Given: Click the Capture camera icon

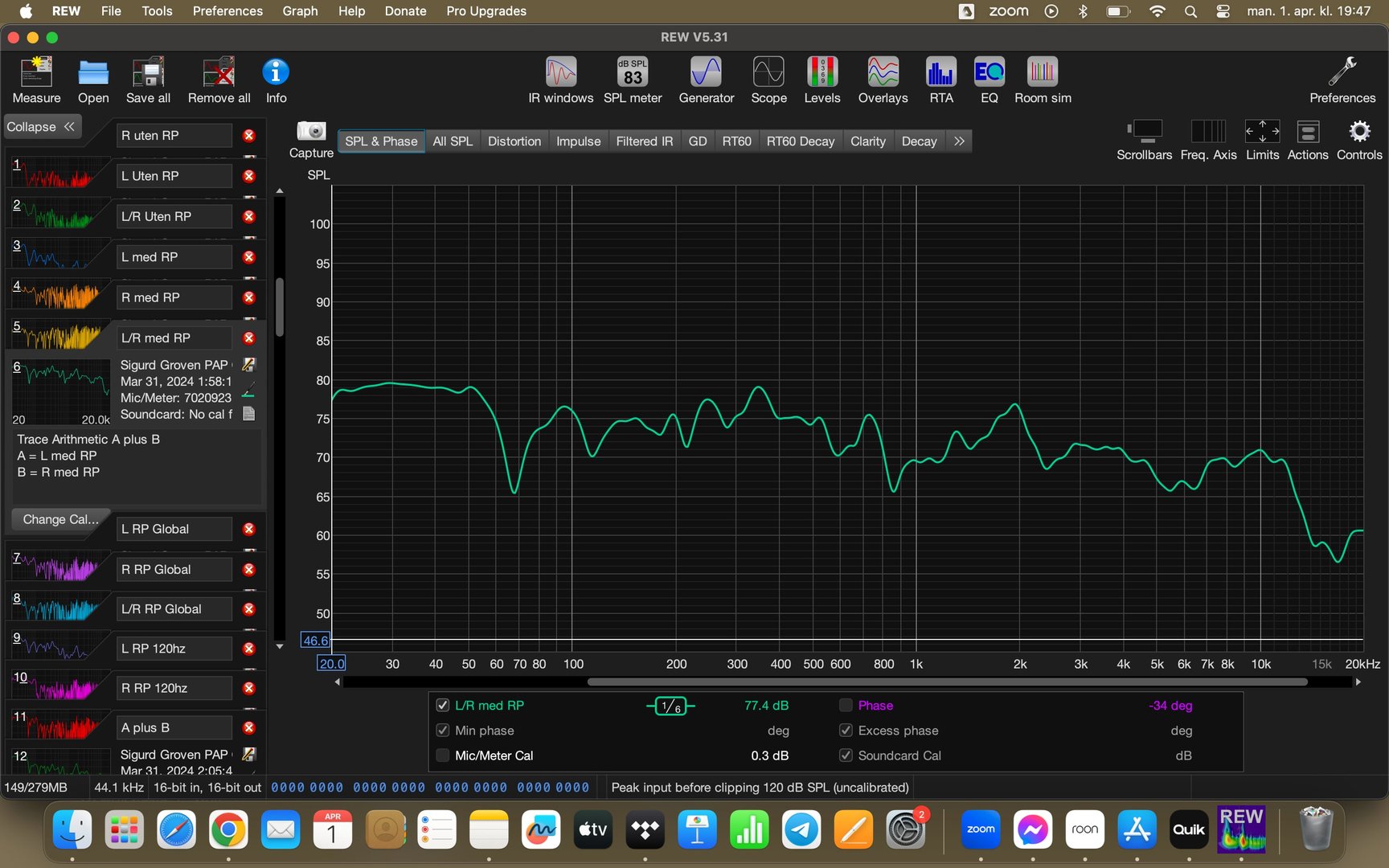Looking at the screenshot, I should point(311,131).
